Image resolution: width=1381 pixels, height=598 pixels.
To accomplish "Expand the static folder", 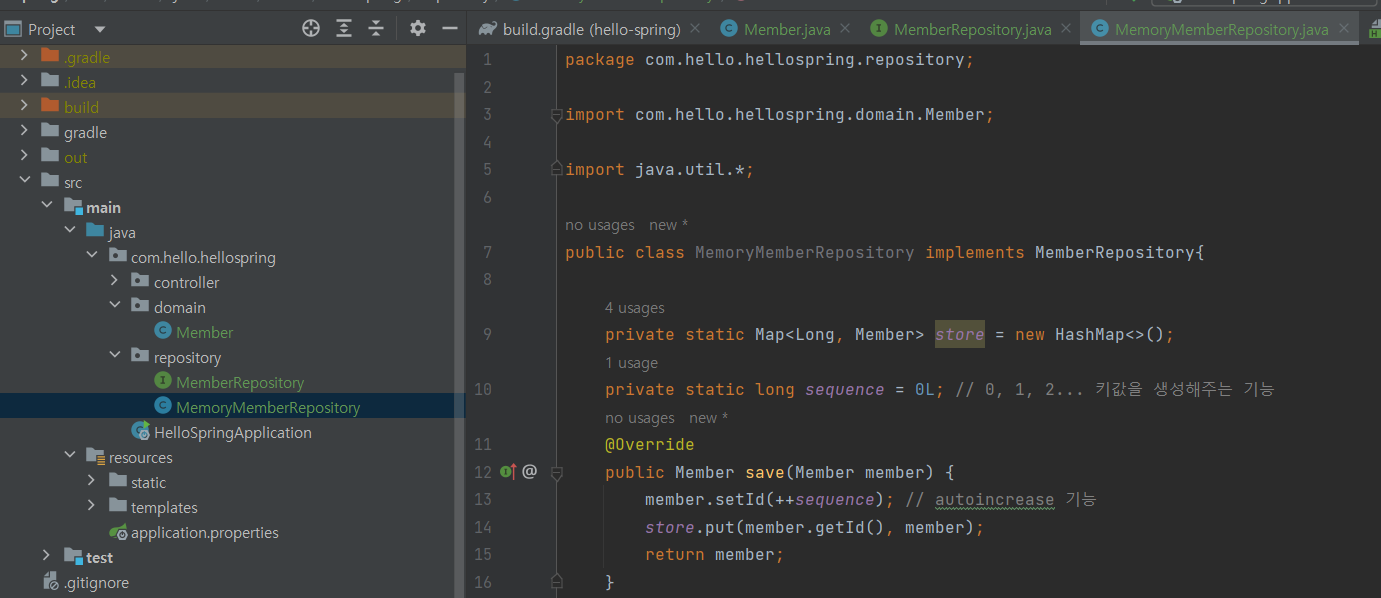I will click(x=92, y=482).
